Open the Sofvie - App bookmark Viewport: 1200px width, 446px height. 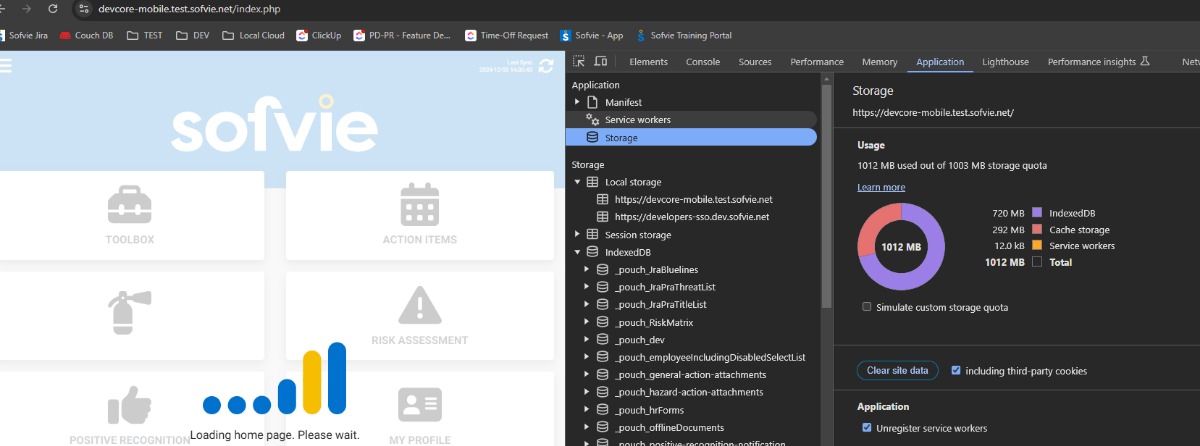click(x=592, y=35)
